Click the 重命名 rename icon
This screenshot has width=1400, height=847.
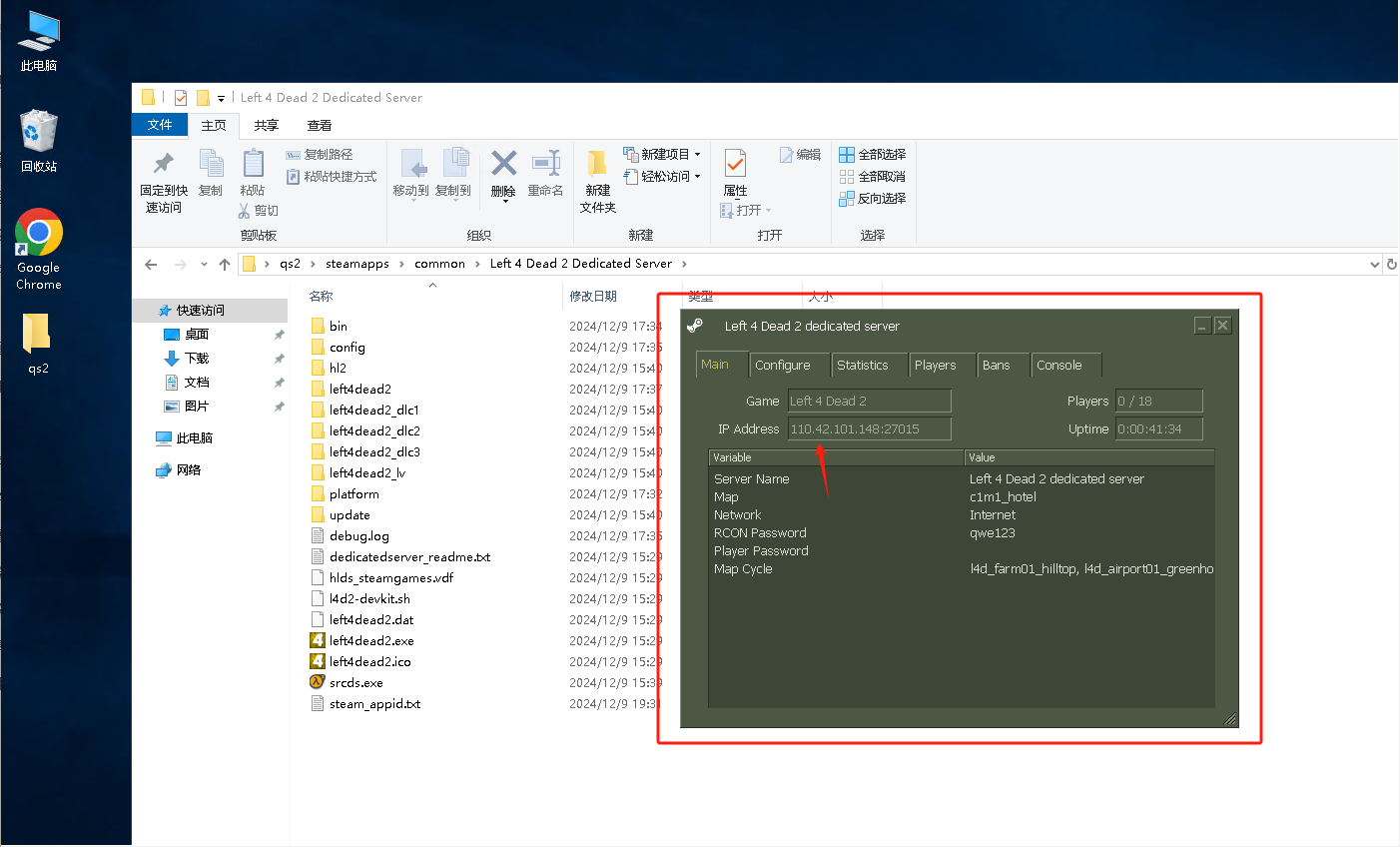point(546,163)
